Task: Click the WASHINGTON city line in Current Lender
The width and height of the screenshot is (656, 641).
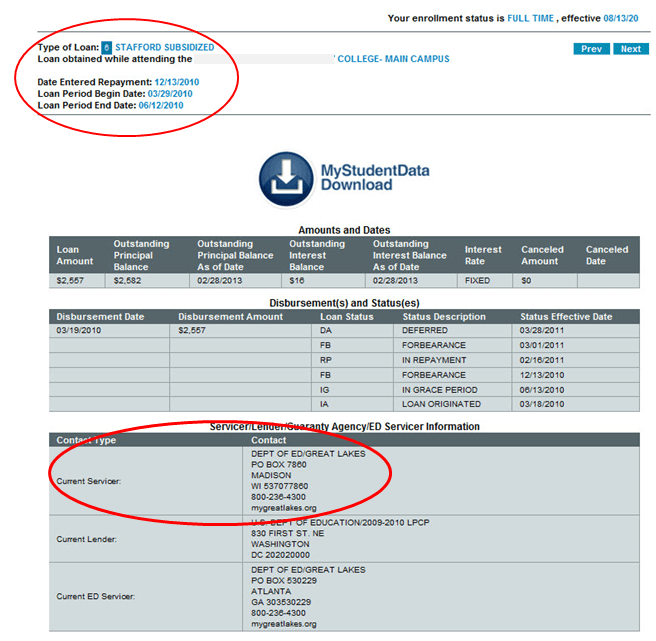Action: tap(280, 544)
